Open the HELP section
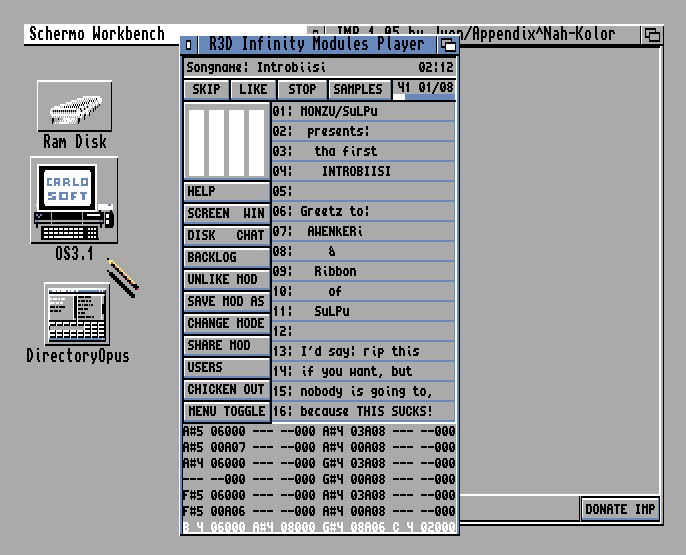 227,191
